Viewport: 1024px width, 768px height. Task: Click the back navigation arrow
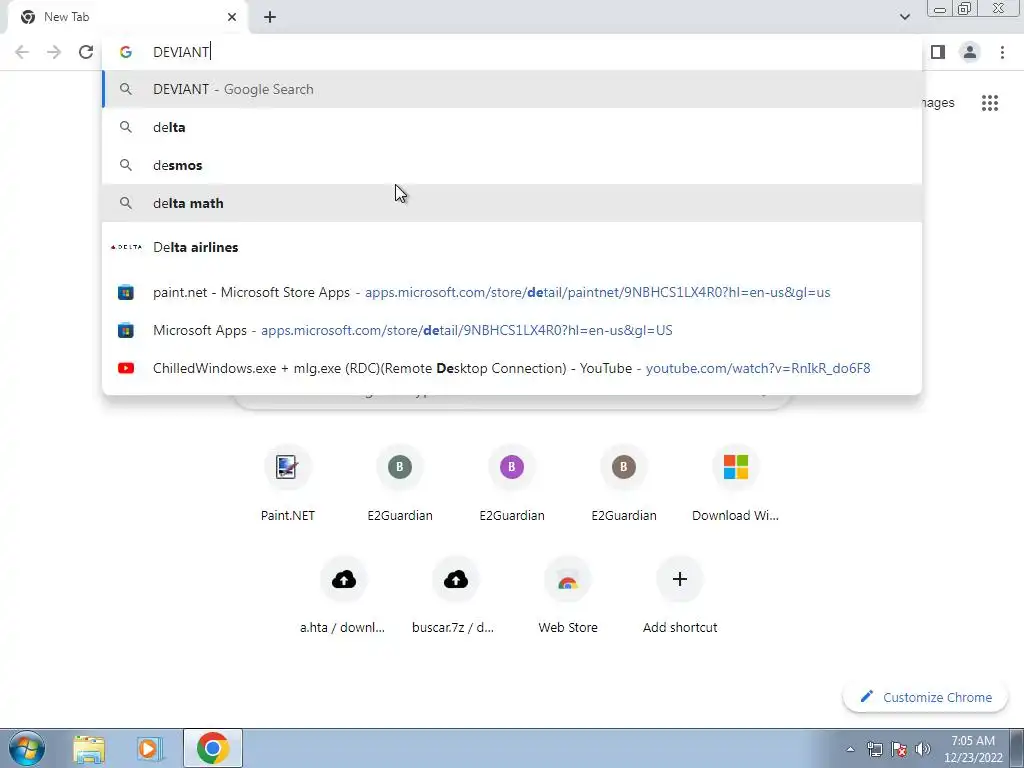tap(22, 52)
